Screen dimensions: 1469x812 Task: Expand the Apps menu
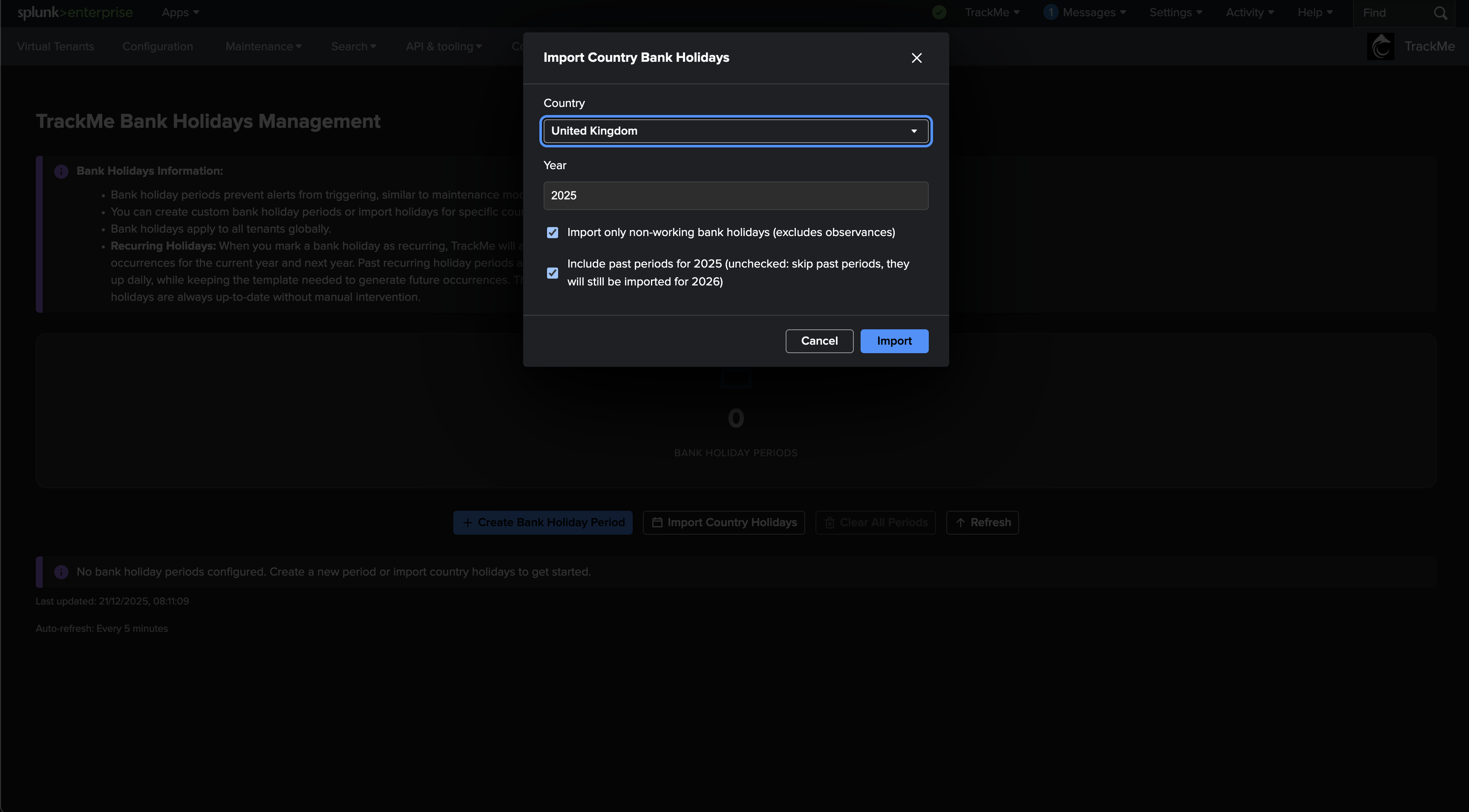click(180, 12)
